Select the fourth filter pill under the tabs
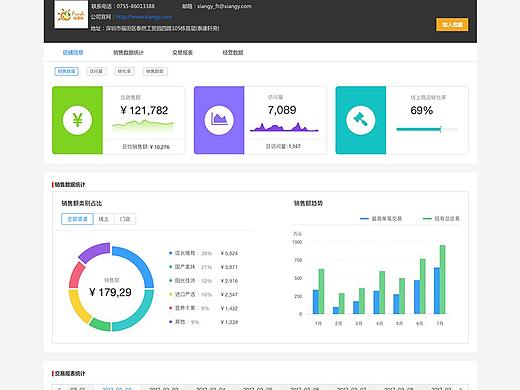This screenshot has width=520, height=390. point(155,71)
